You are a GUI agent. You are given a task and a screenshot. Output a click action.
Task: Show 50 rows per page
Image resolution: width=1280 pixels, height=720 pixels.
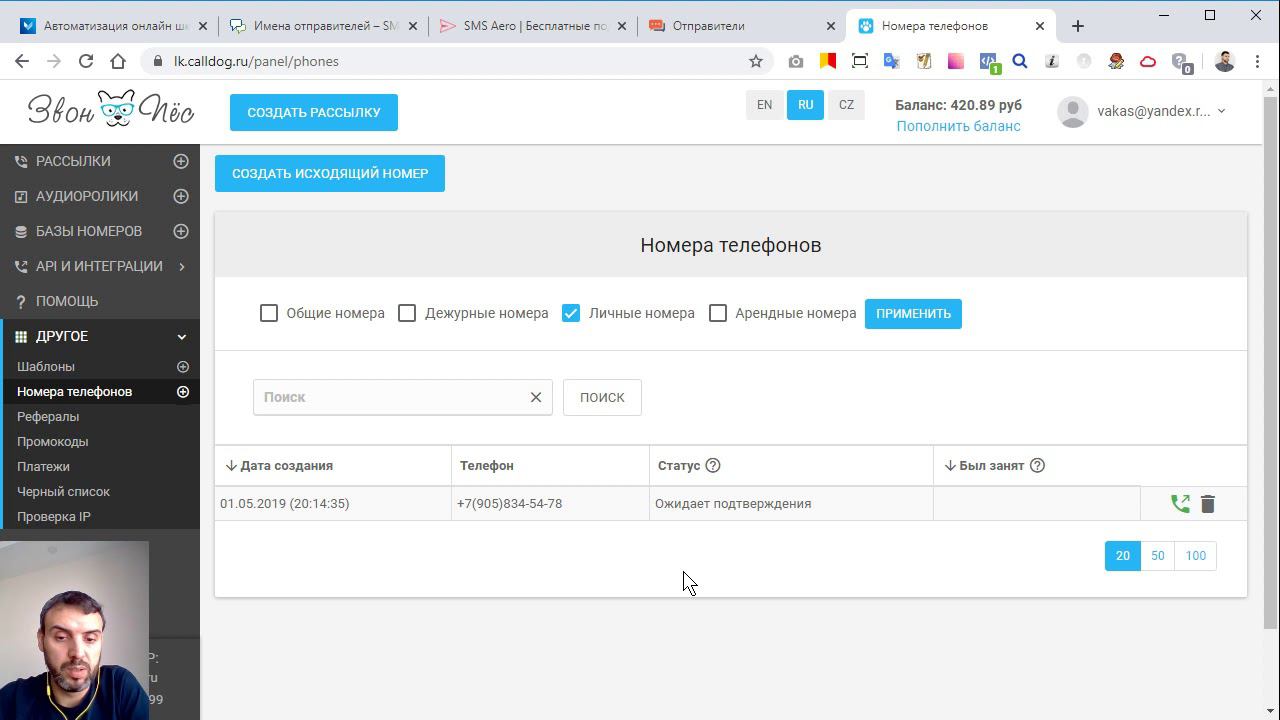point(1157,556)
